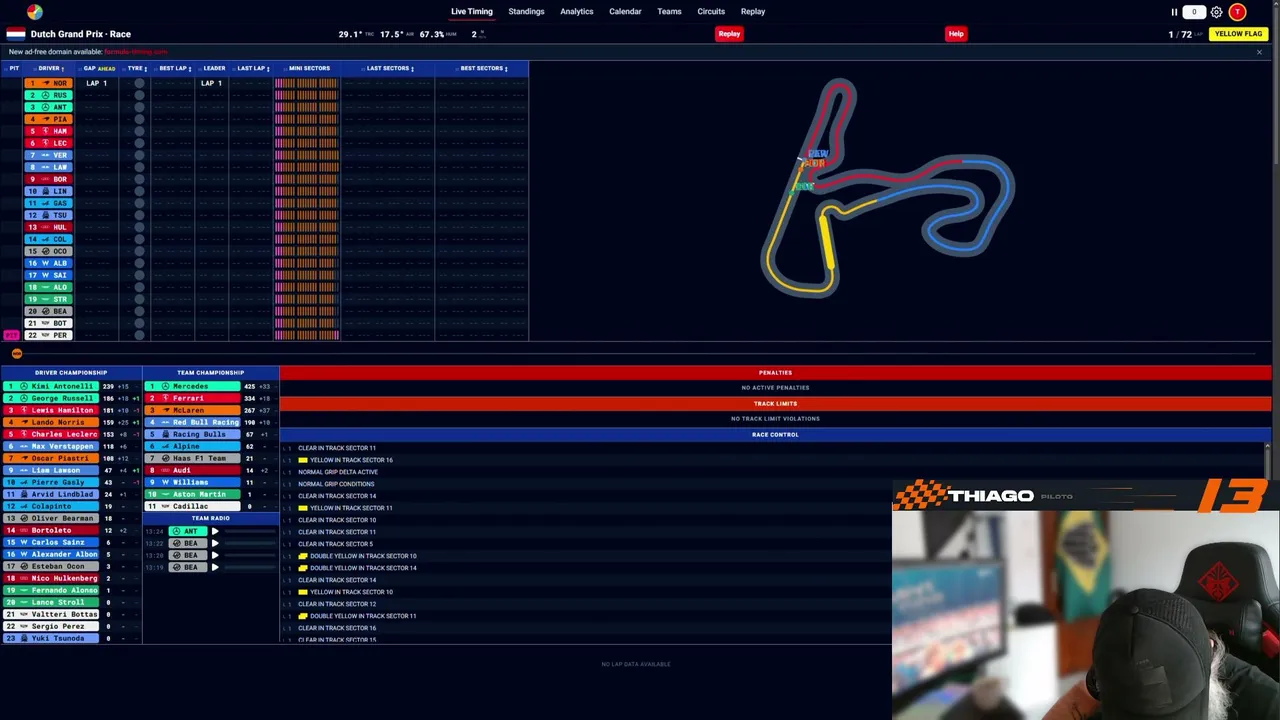Click the pink PIT badge beside PER
Image resolution: width=1280 pixels, height=720 pixels.
click(x=11, y=335)
